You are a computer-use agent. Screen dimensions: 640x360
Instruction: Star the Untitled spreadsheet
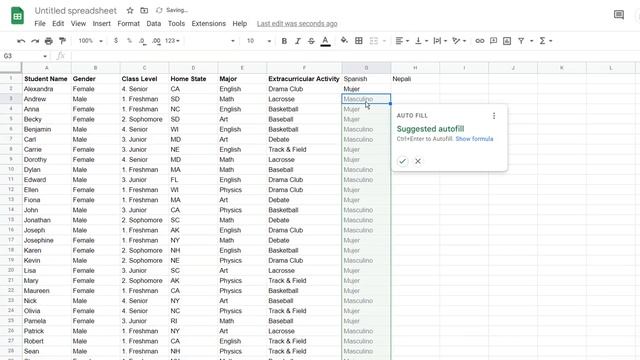coord(130,11)
